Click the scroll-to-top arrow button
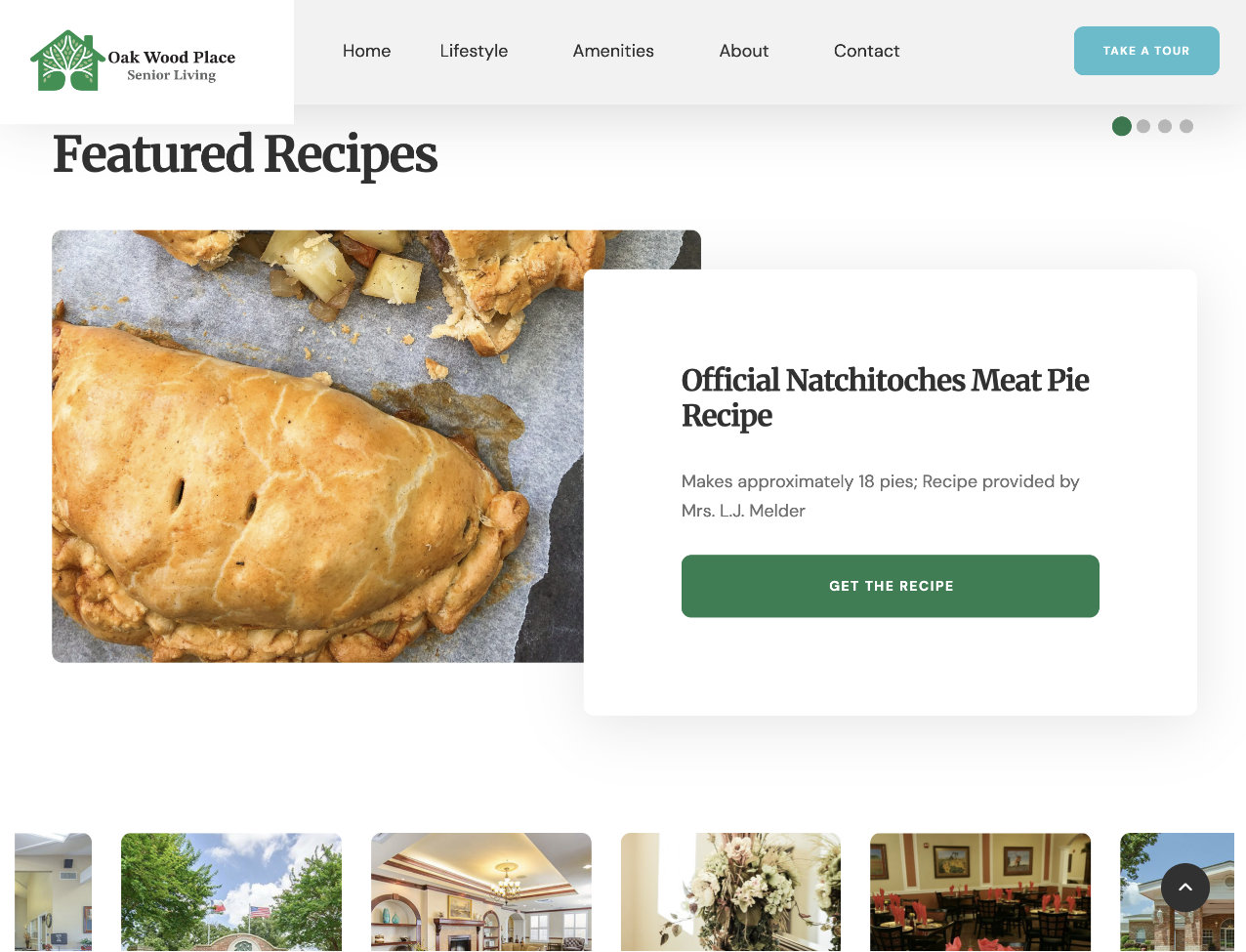Screen dimensions: 1246x952 (x=1185, y=888)
